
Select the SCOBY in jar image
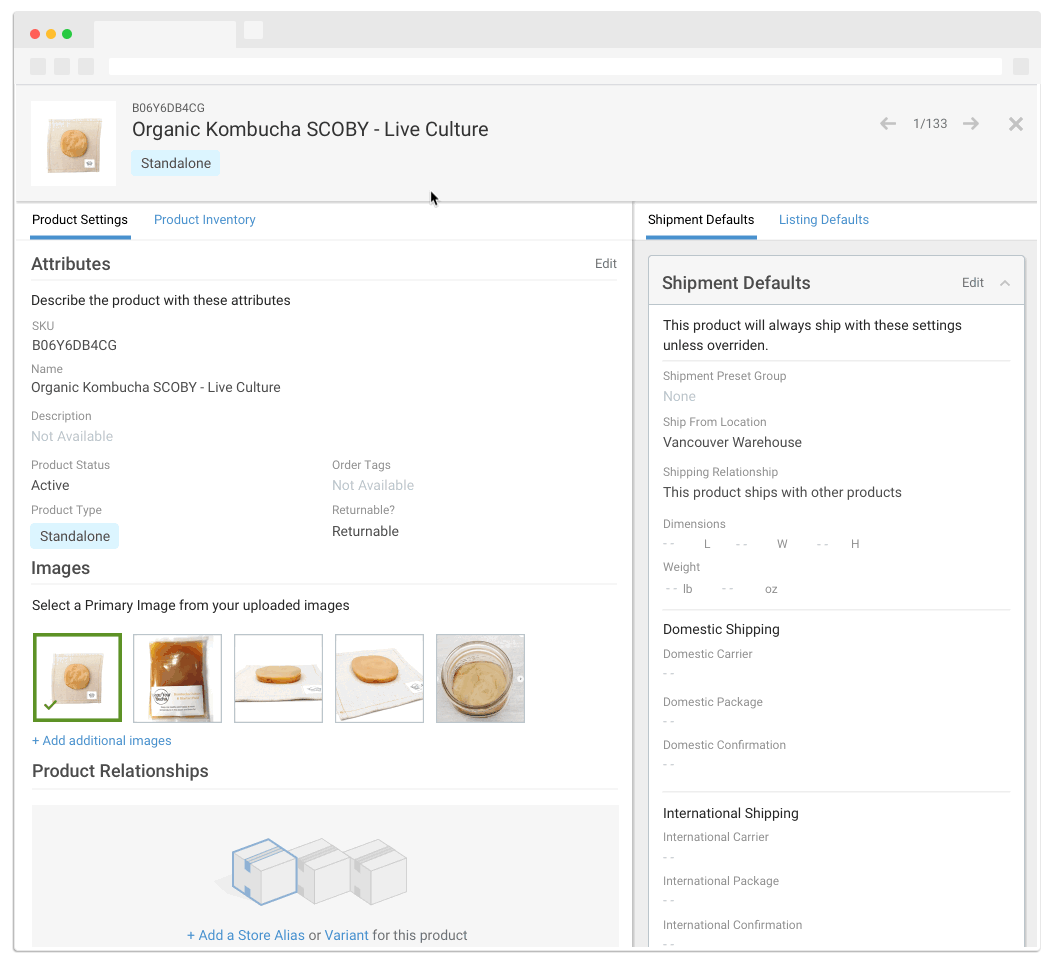[480, 678]
